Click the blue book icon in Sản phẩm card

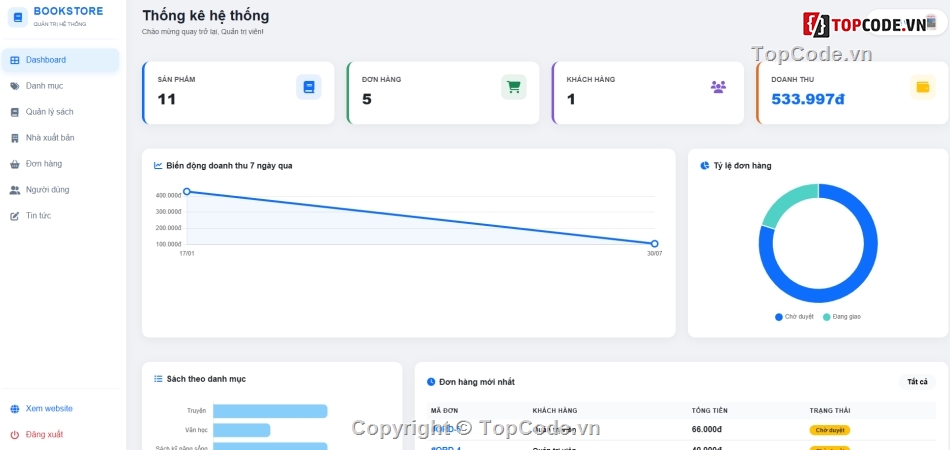309,87
